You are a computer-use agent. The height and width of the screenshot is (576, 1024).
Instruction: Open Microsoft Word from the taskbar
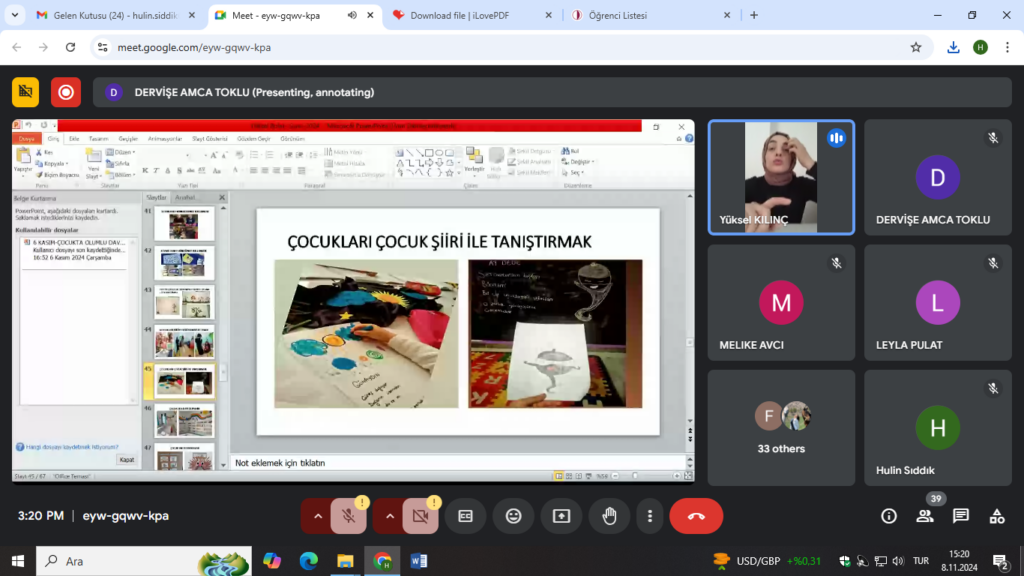[x=418, y=561]
